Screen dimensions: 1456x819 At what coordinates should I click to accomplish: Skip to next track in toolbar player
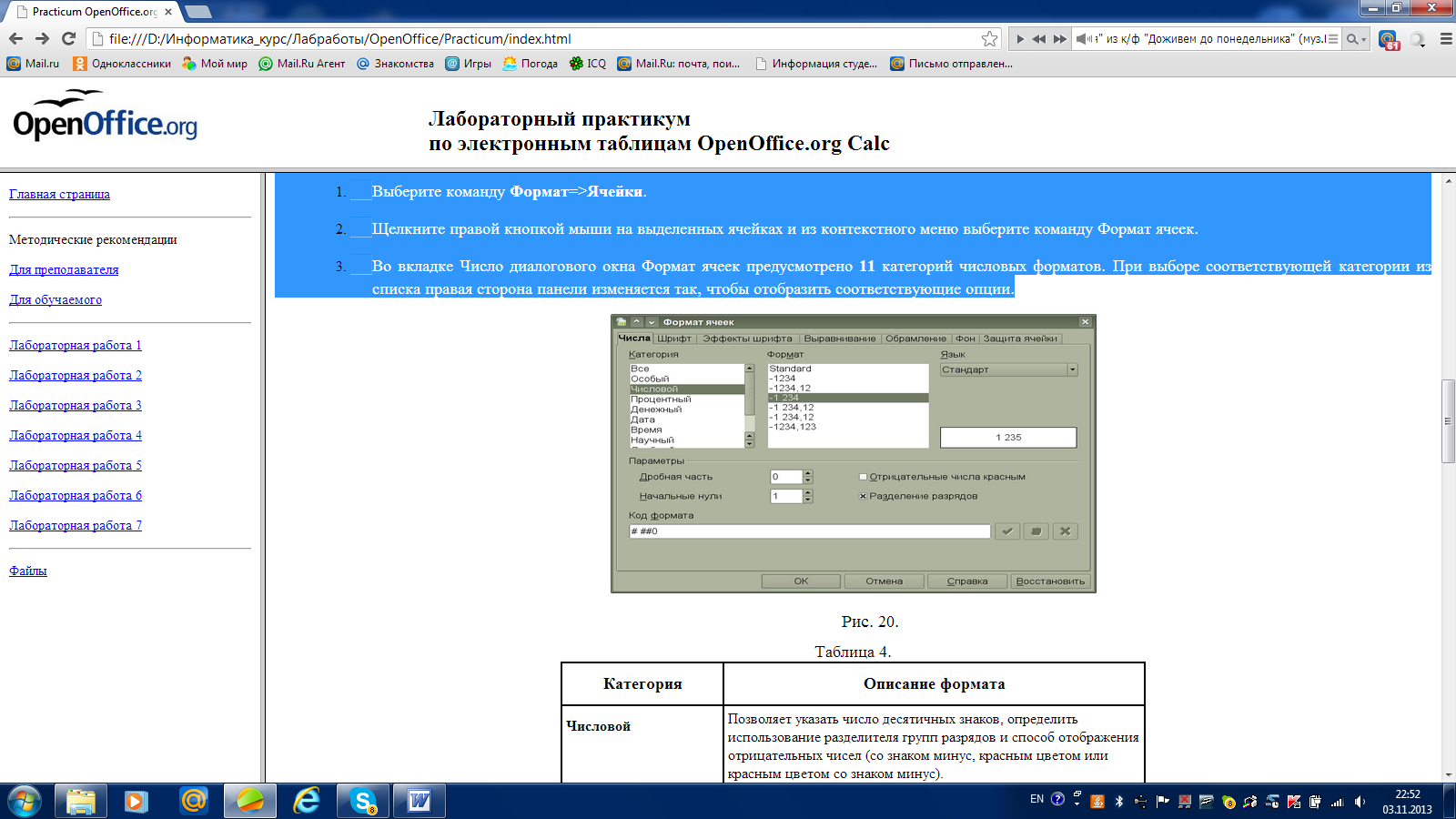[x=1059, y=39]
